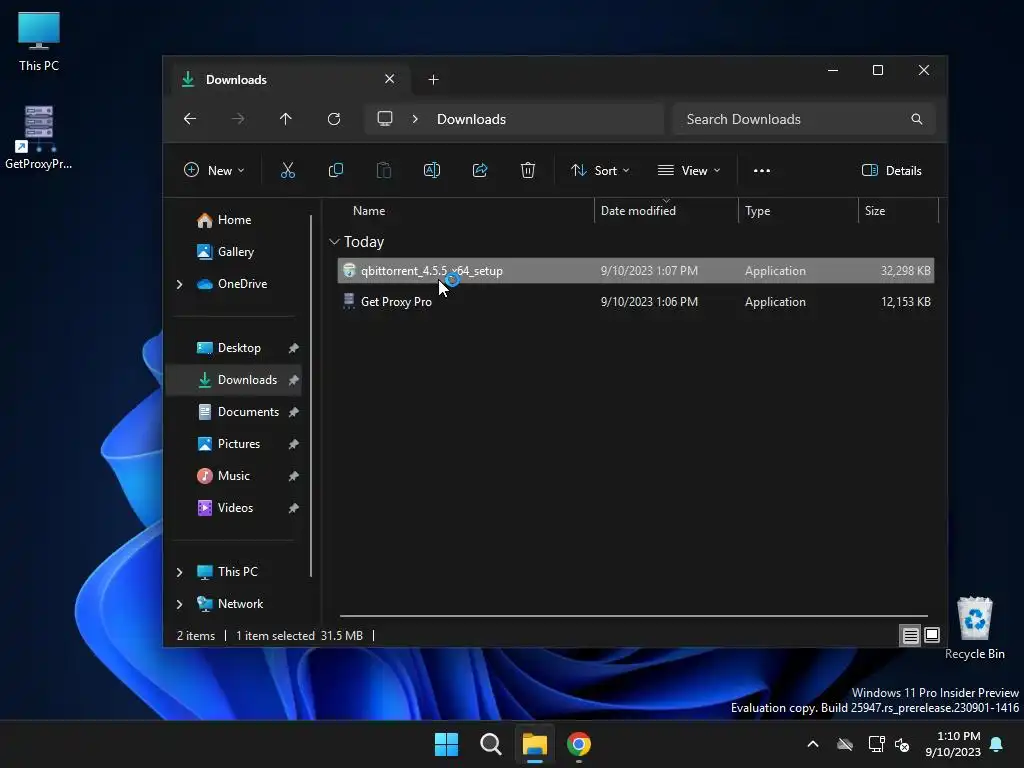Open Videos in the sidebar
This screenshot has height=768, width=1024.
pyautogui.click(x=234, y=508)
